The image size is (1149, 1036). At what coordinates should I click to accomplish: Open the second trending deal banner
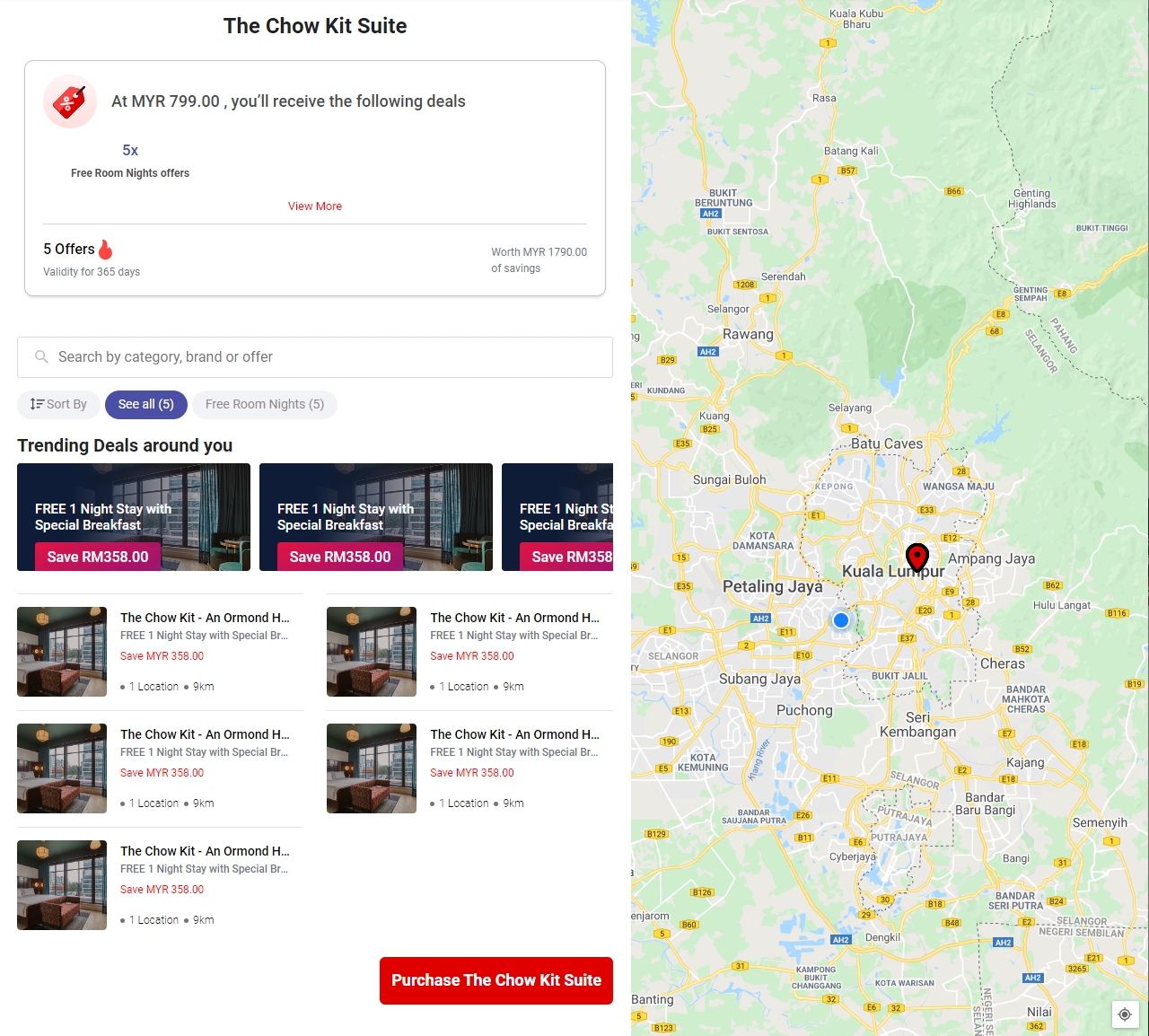[375, 517]
